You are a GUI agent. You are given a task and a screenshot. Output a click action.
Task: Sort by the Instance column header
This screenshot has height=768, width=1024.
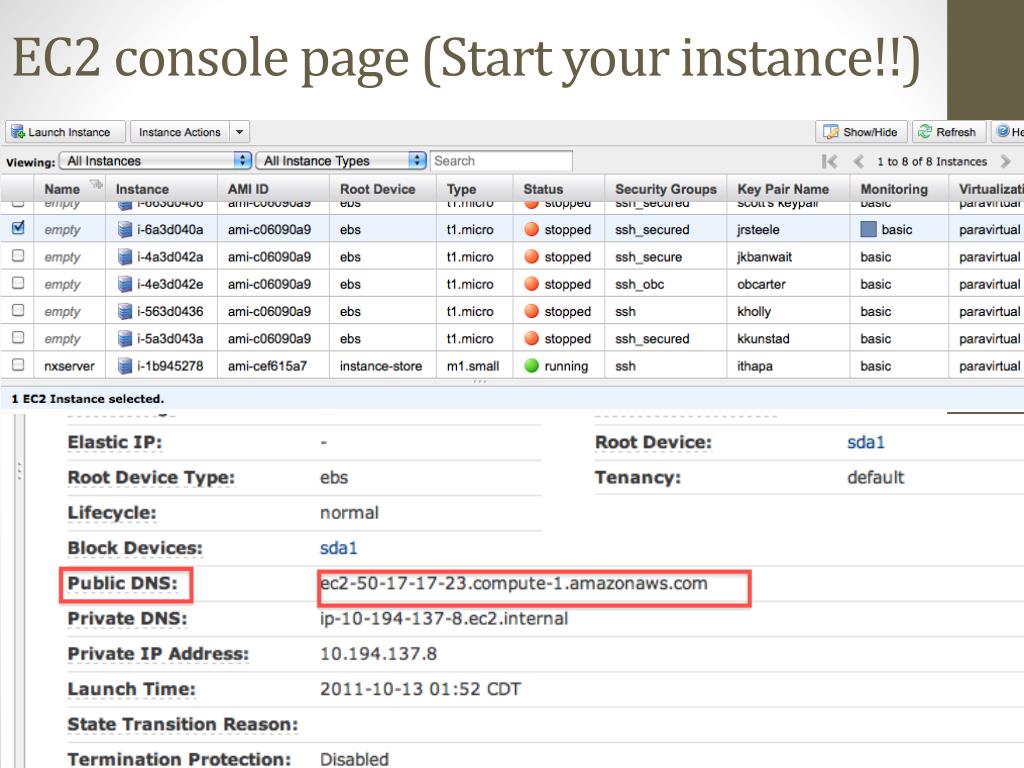[142, 189]
